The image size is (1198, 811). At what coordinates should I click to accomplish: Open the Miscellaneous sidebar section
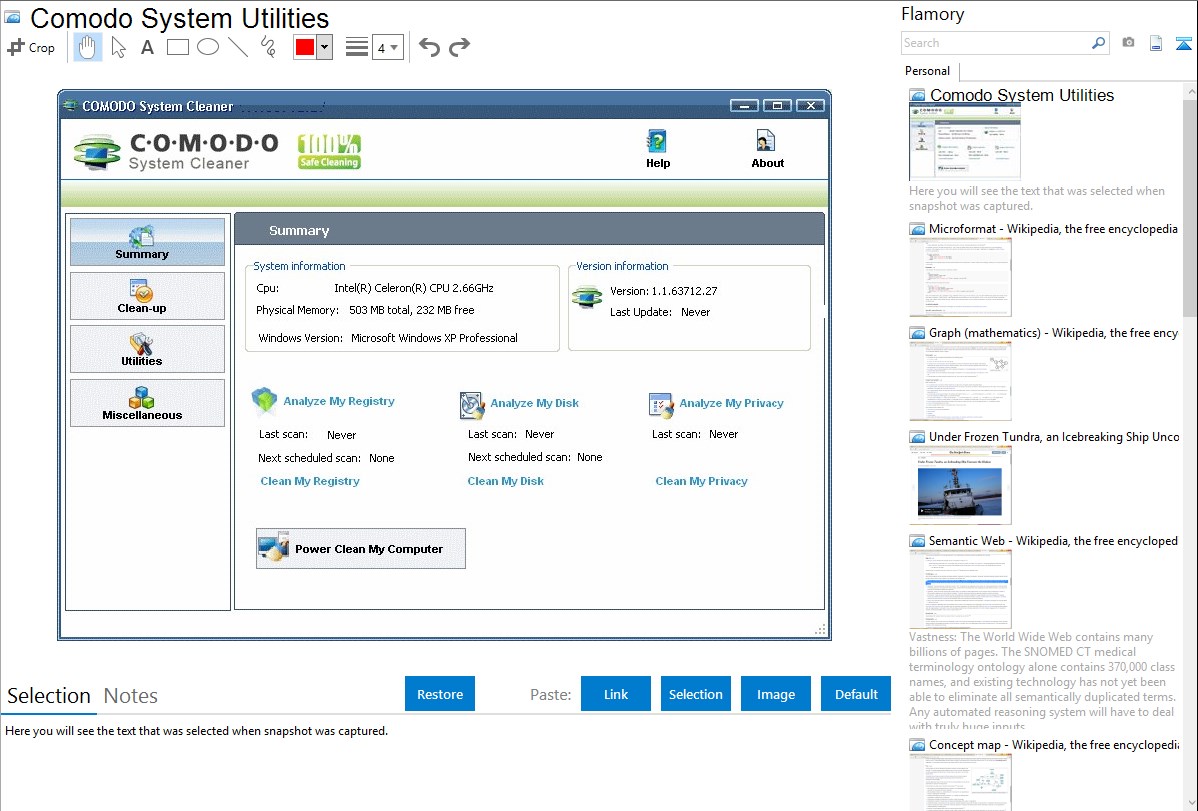pos(147,403)
